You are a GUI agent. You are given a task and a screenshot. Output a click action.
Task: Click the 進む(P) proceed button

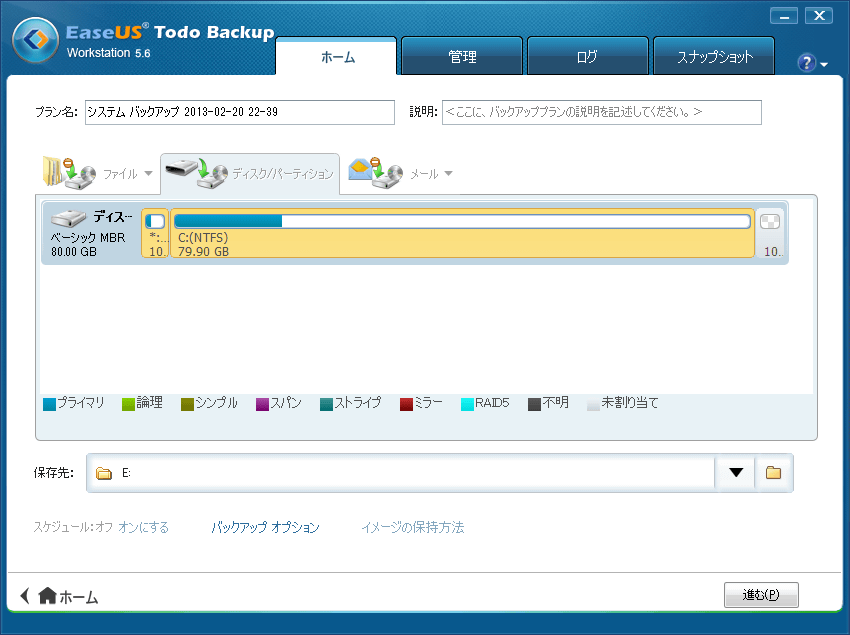pos(761,595)
